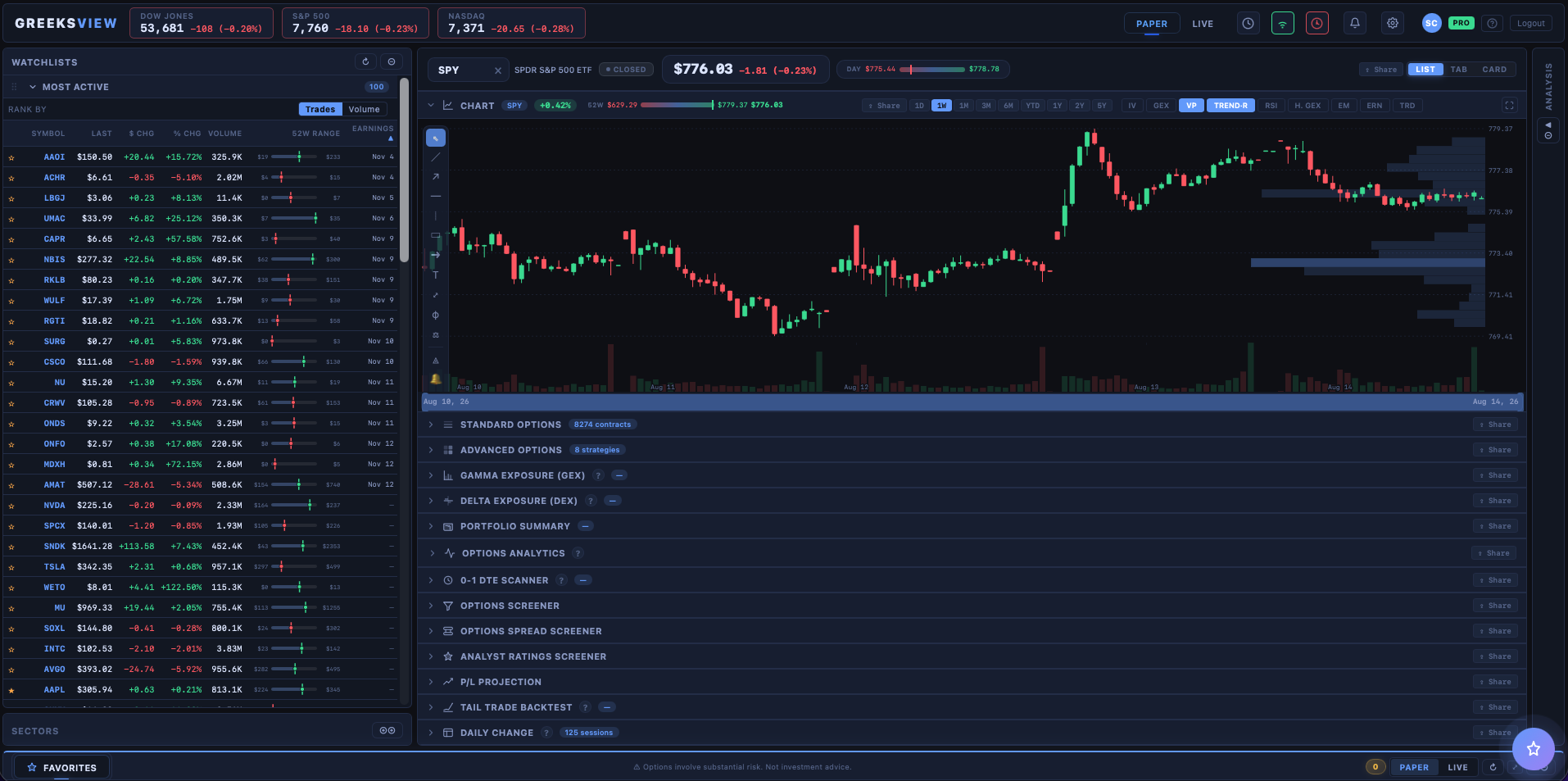The width and height of the screenshot is (1568, 781).
Task: Select the YTD chart timeframe
Action: (1033, 106)
